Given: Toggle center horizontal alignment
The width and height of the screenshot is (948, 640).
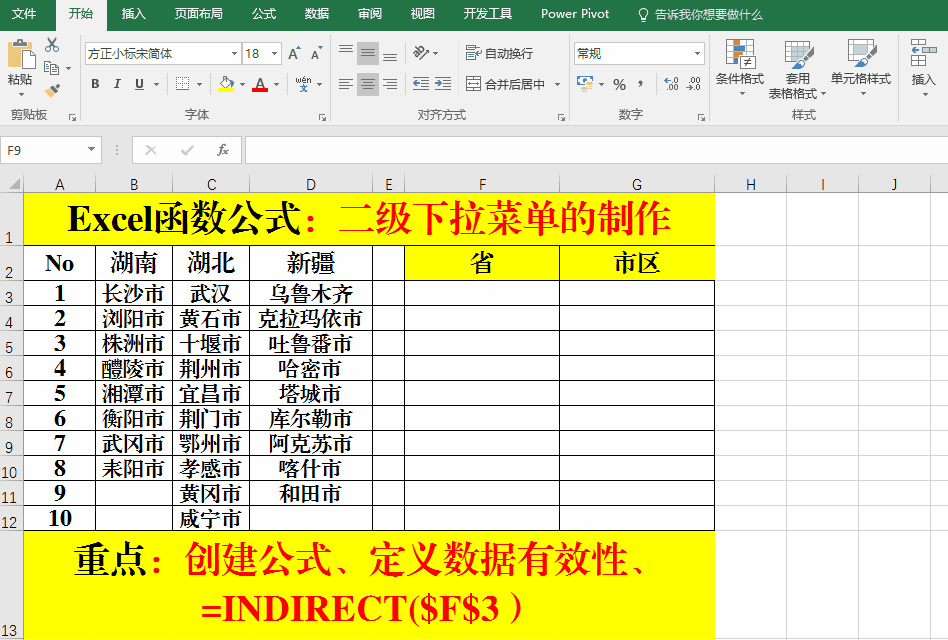Looking at the screenshot, I should tap(368, 84).
